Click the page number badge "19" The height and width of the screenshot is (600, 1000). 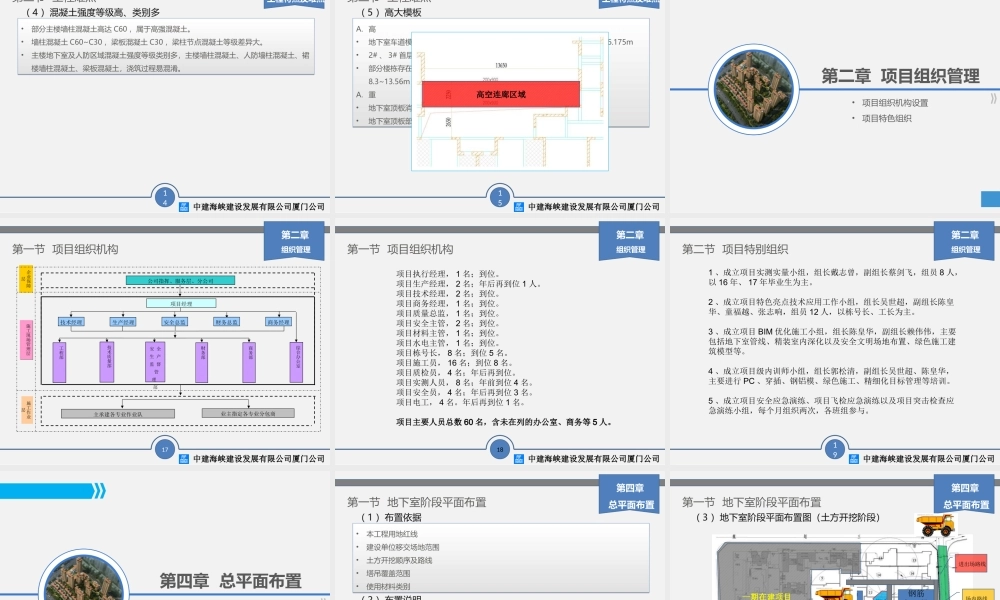coord(836,449)
